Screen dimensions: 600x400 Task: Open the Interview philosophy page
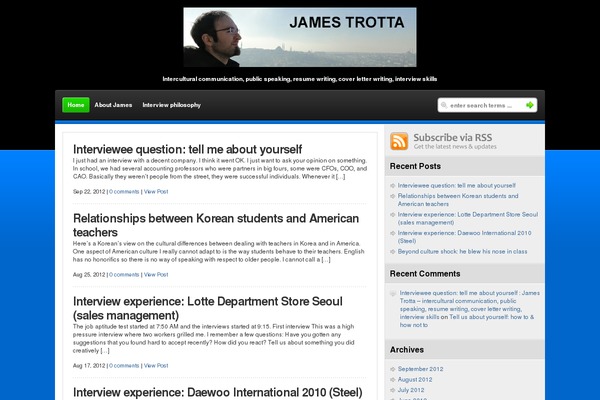pos(171,105)
